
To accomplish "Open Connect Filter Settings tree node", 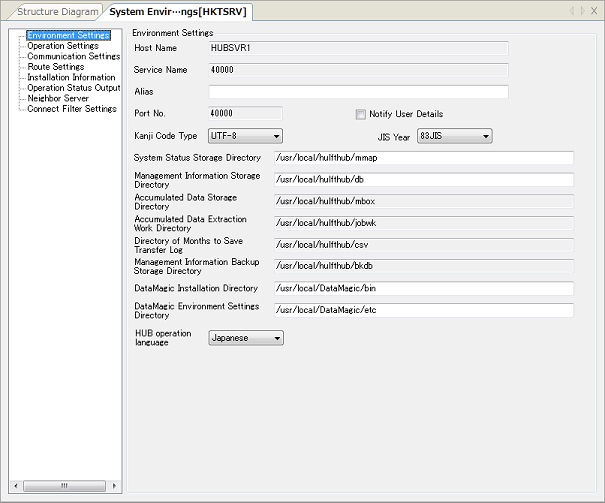I will tap(72, 109).
